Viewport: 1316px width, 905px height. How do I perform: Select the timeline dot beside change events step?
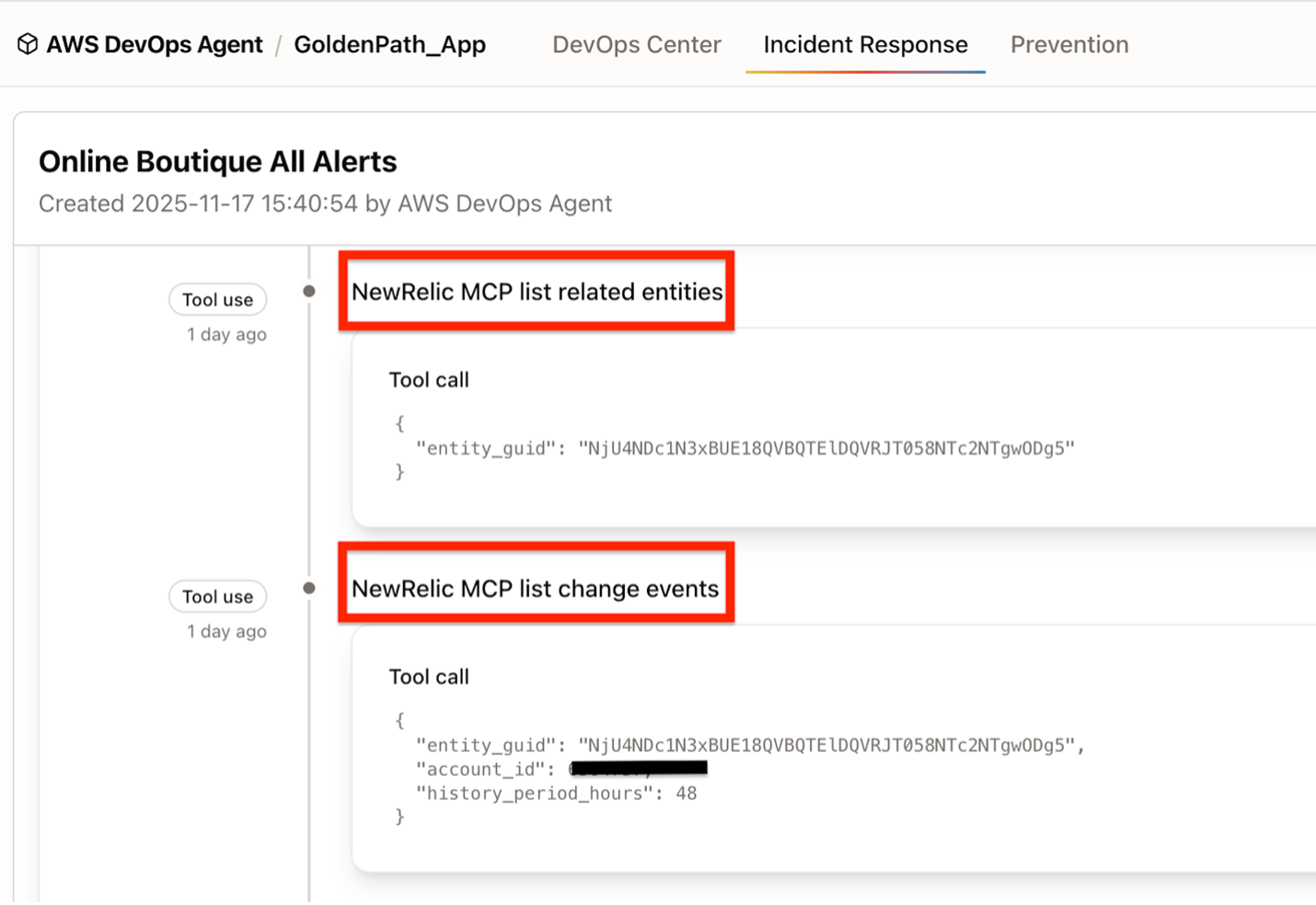(x=308, y=587)
